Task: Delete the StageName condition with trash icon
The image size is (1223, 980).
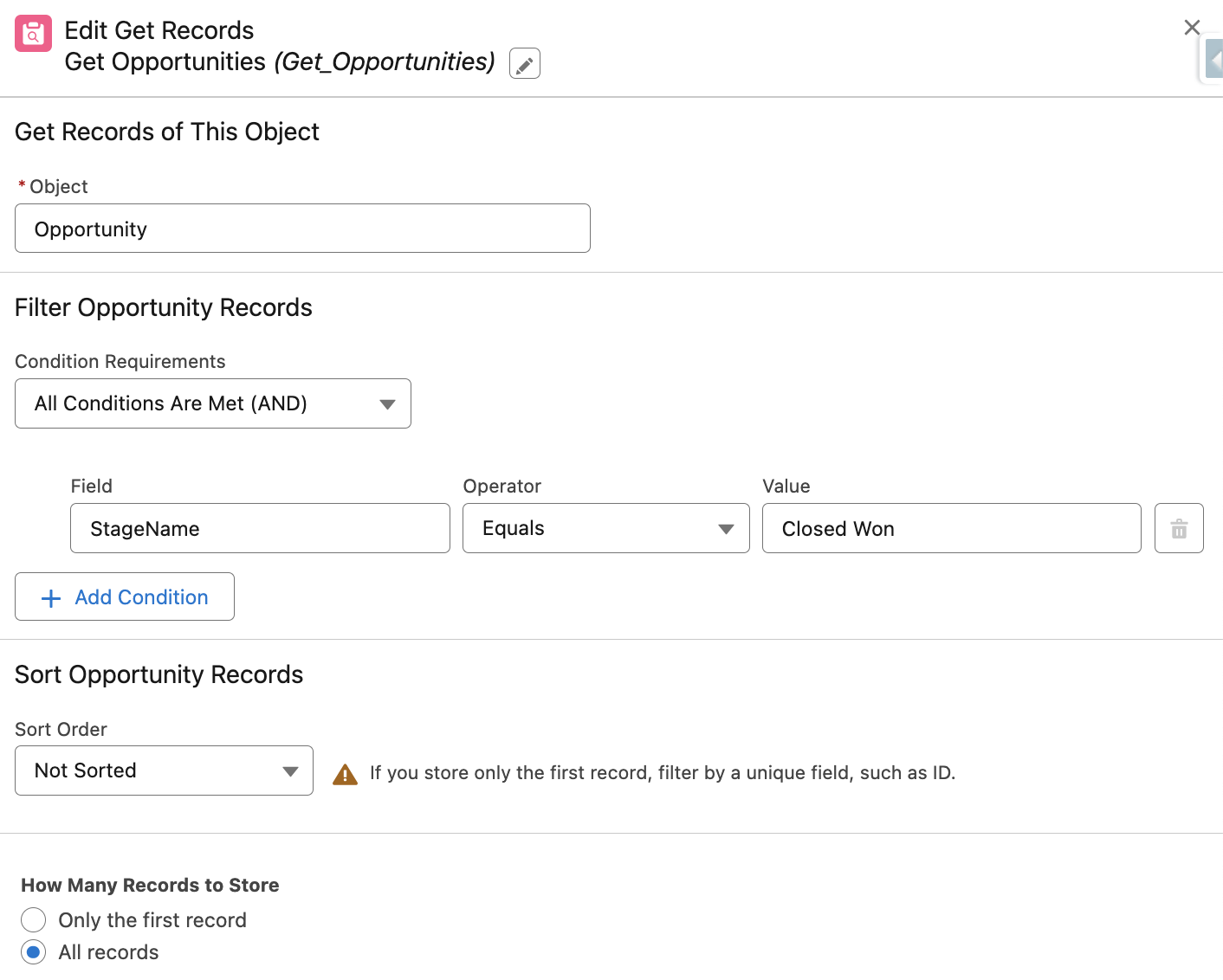Action: [1178, 528]
